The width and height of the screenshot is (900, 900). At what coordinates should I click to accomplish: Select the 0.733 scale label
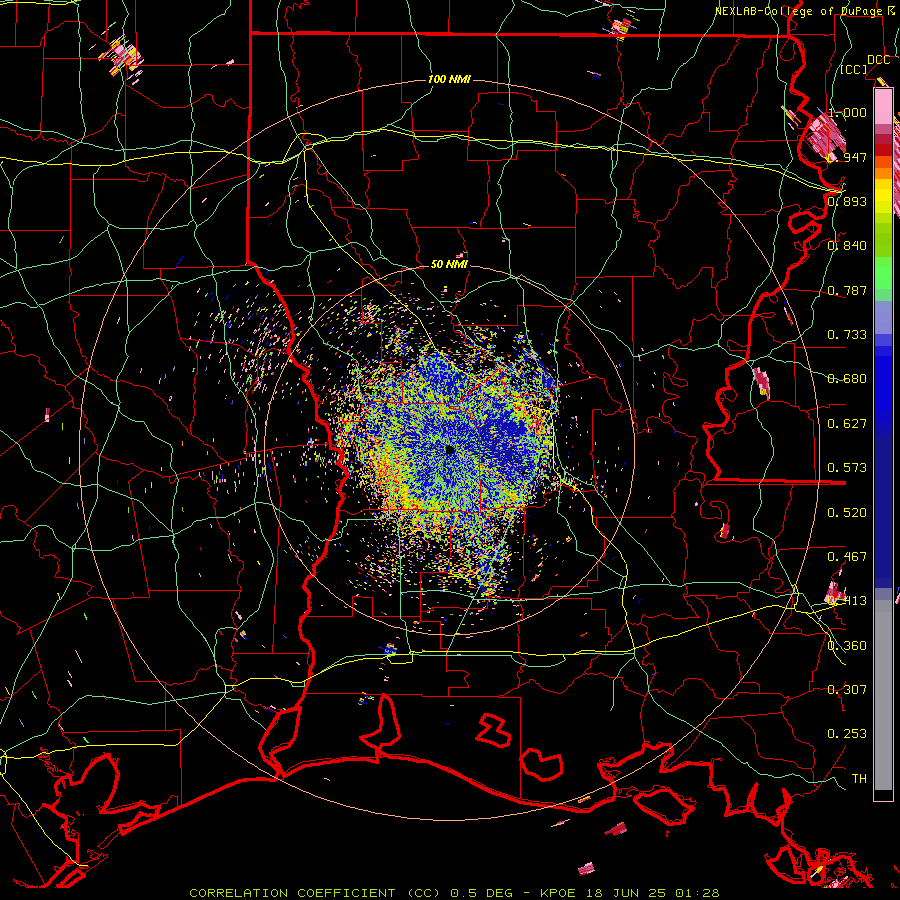pos(847,334)
